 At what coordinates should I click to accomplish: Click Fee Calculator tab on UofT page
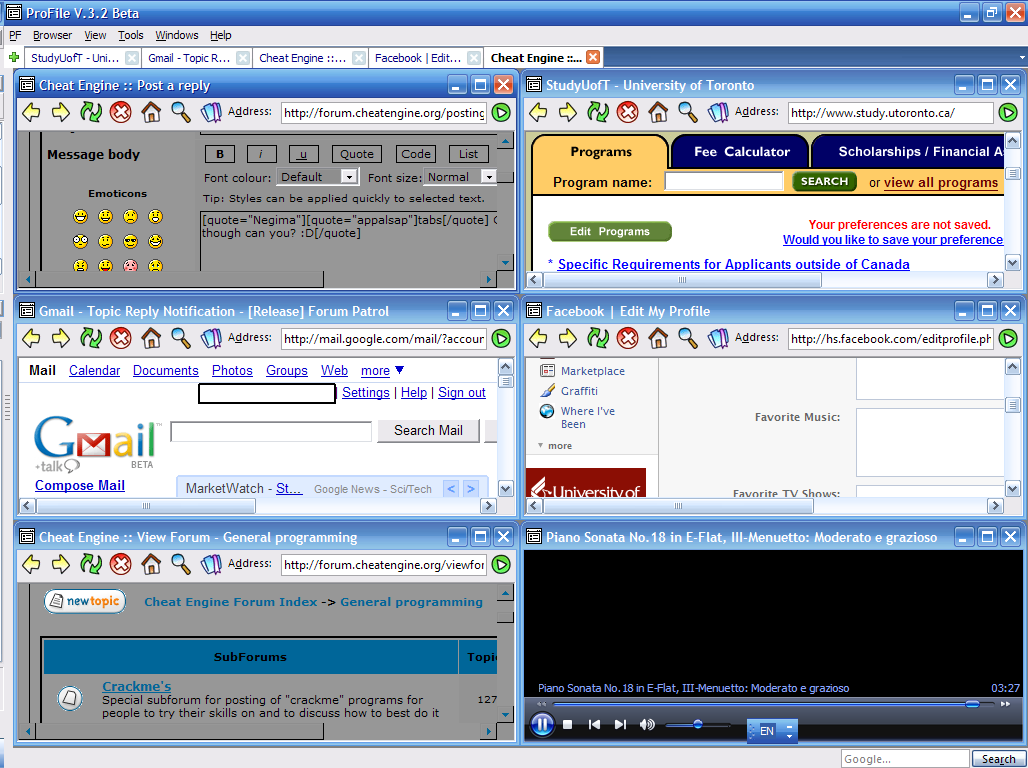tap(741, 152)
